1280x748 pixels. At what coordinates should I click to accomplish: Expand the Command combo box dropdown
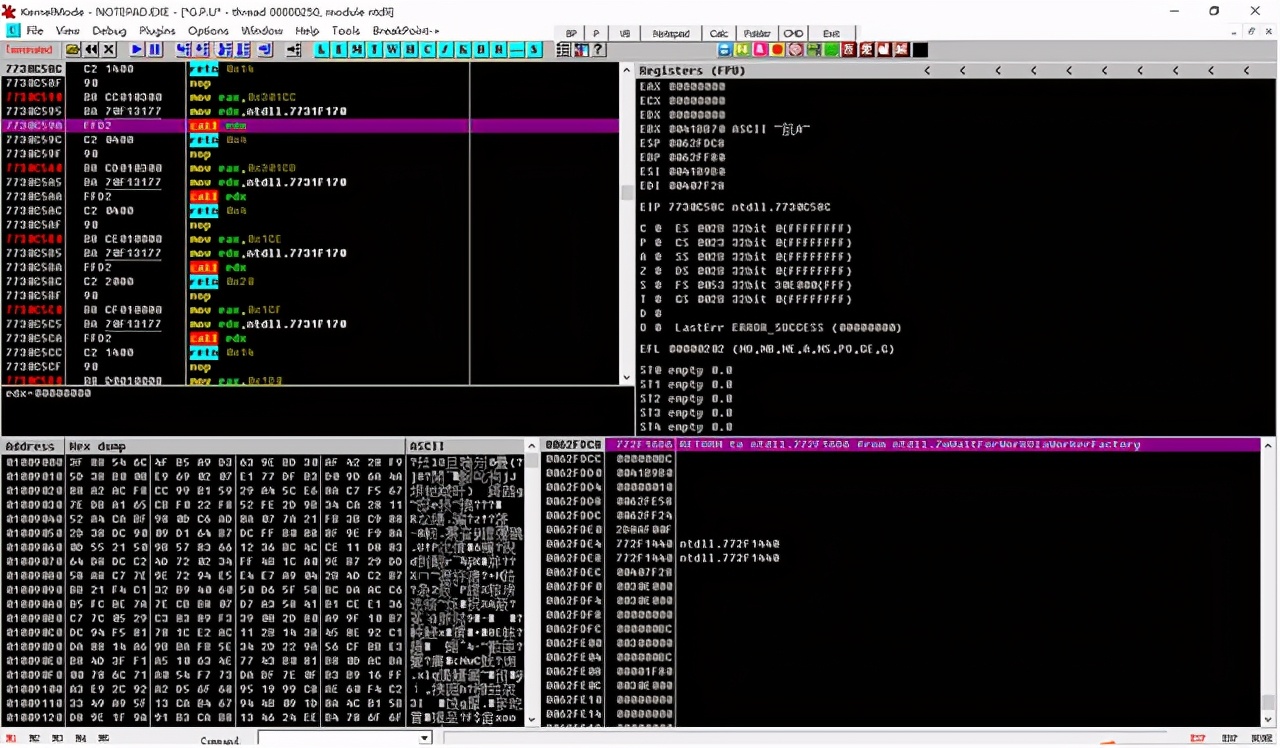[x=425, y=738]
